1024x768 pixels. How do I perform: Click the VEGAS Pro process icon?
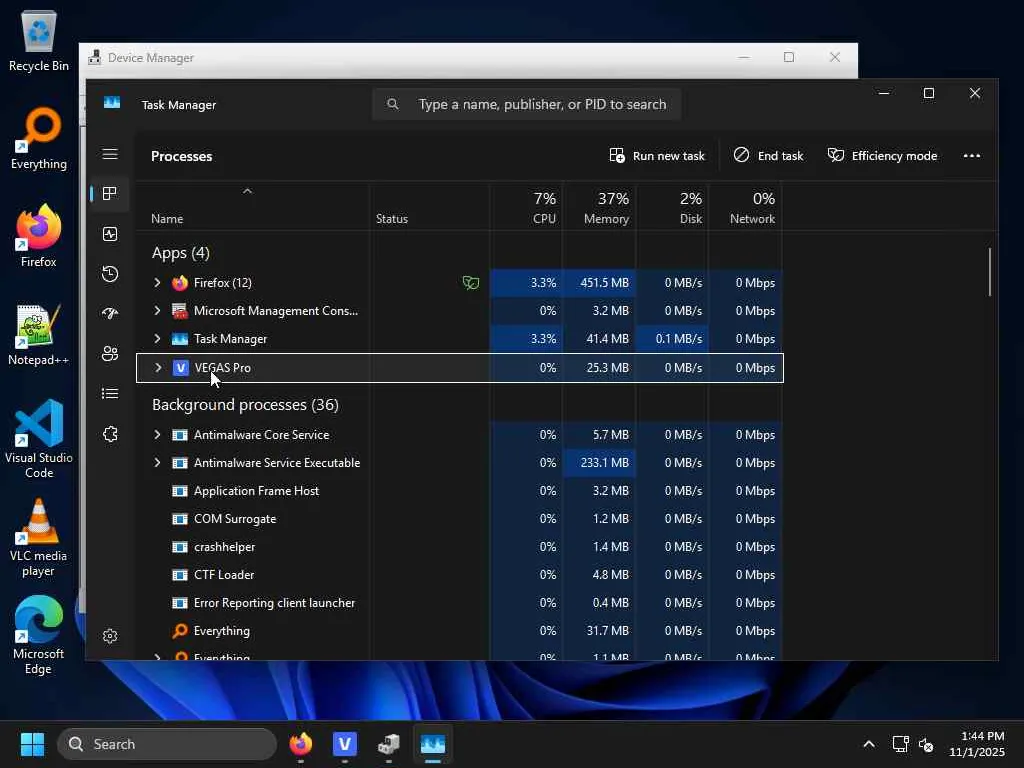(x=180, y=368)
